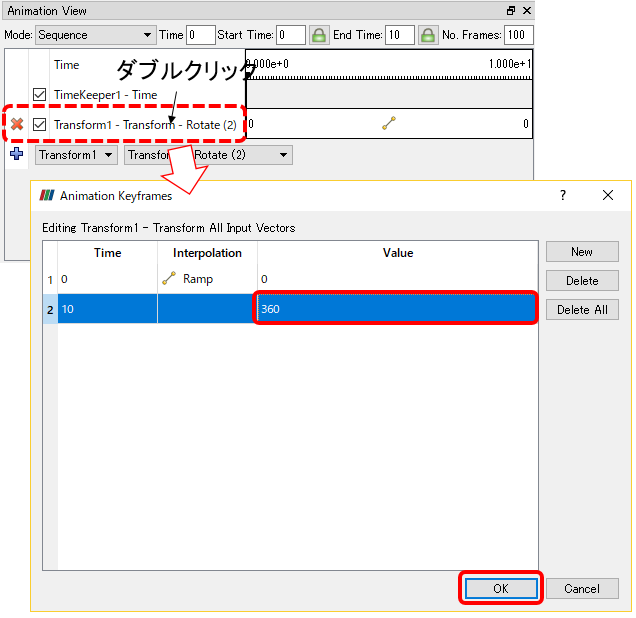The image size is (636, 618).
Task: Click the No. Frames input field
Action: tap(518, 35)
